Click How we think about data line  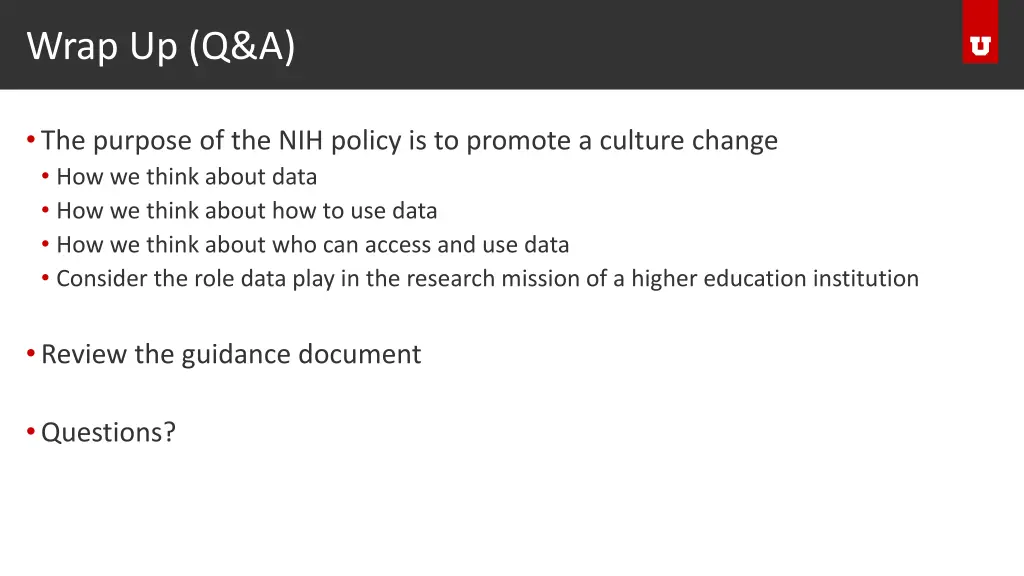187,176
